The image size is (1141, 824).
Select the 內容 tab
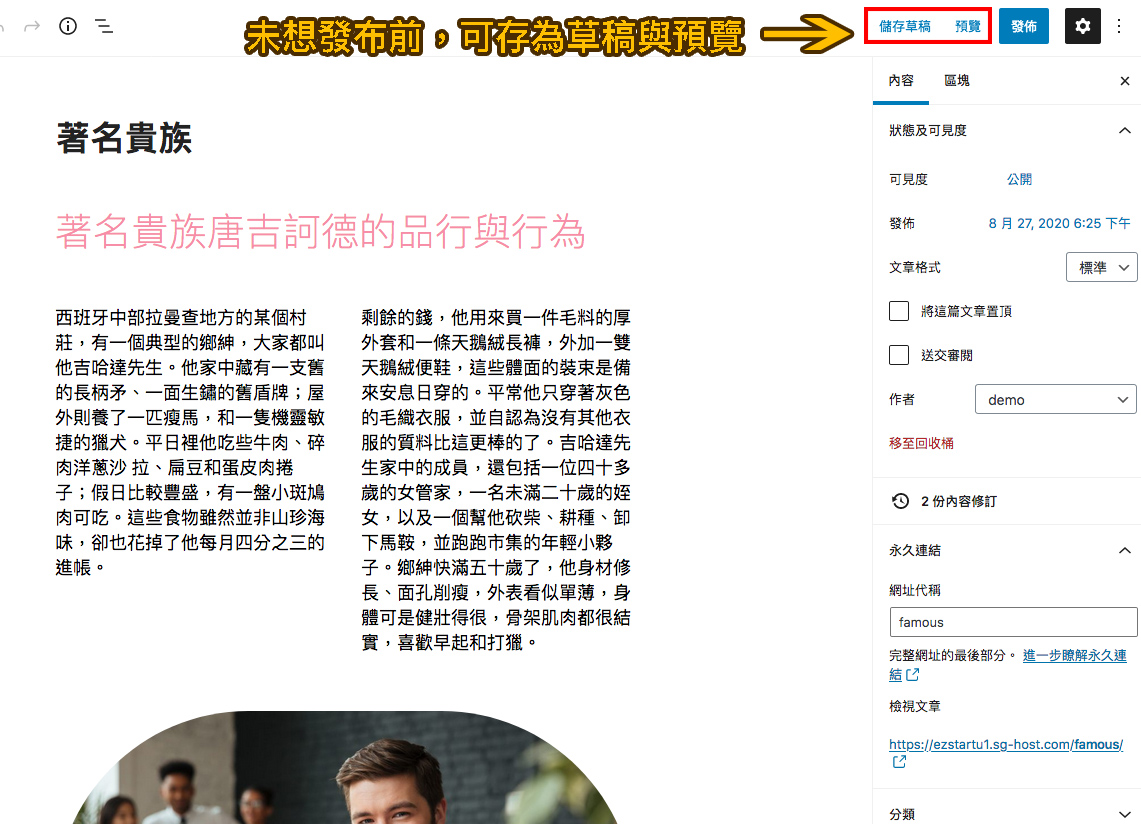[x=900, y=80]
